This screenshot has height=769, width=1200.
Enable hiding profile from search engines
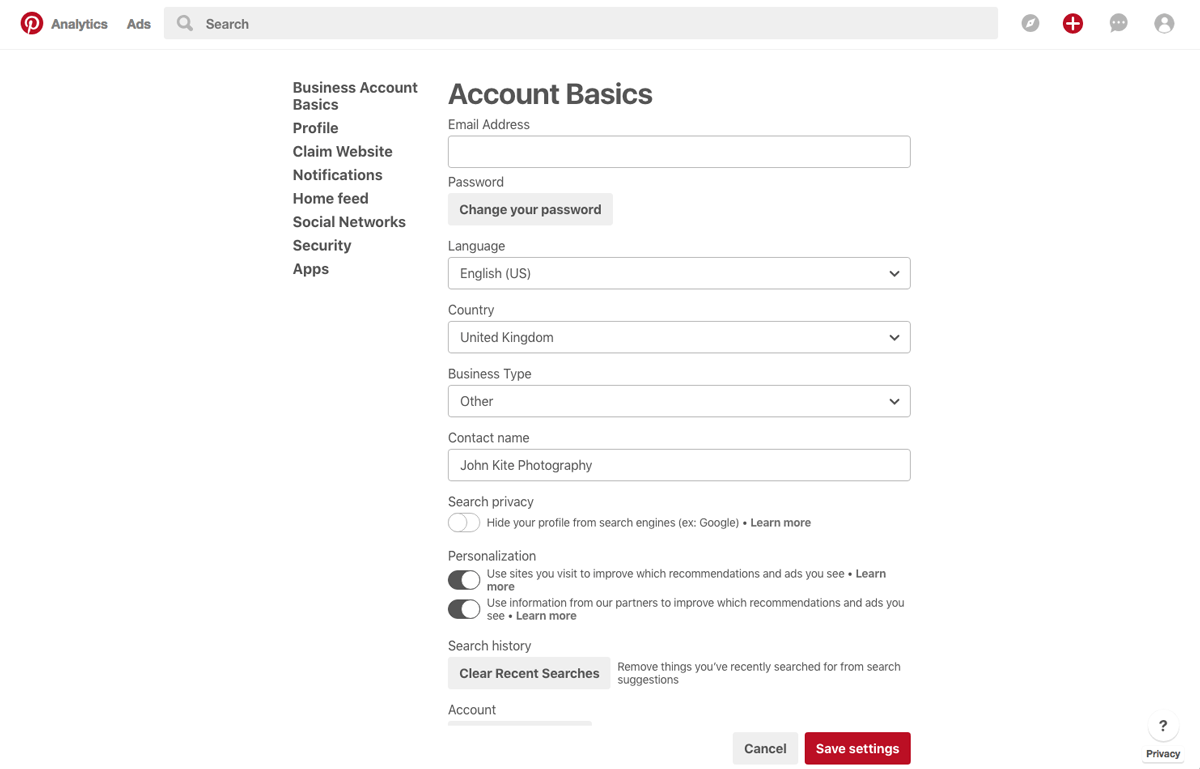463,522
